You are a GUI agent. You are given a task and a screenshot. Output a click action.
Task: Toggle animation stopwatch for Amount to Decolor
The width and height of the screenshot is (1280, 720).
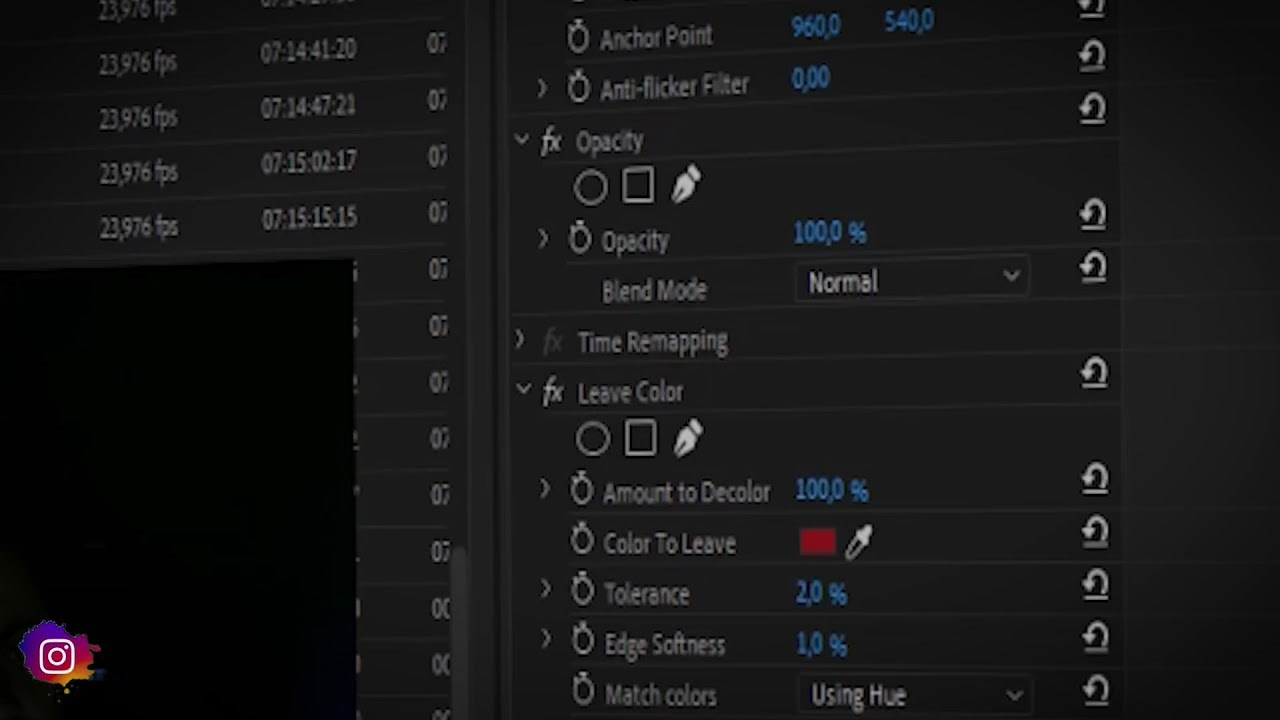581,490
